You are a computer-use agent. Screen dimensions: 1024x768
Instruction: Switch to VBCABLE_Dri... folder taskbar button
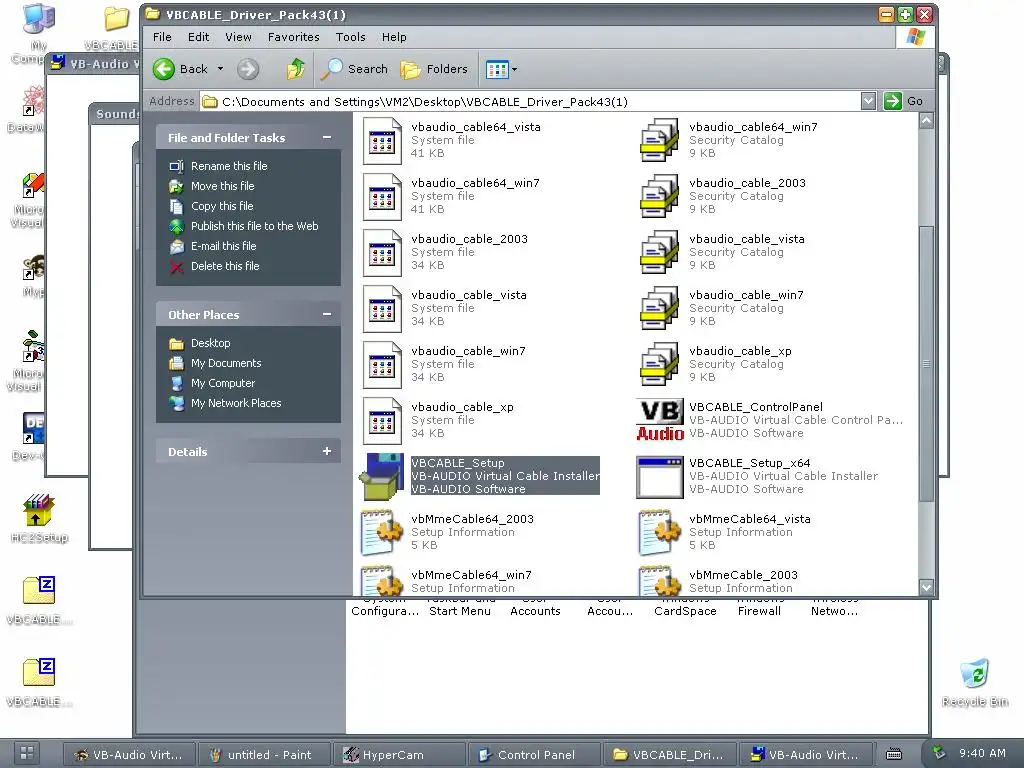tap(669, 755)
